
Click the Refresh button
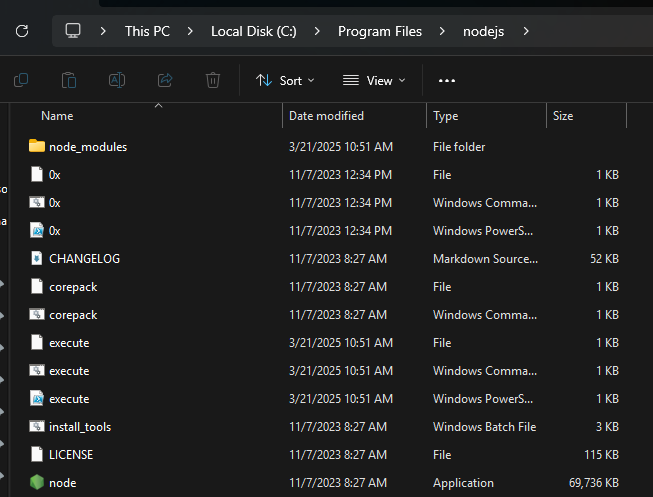pos(22,31)
